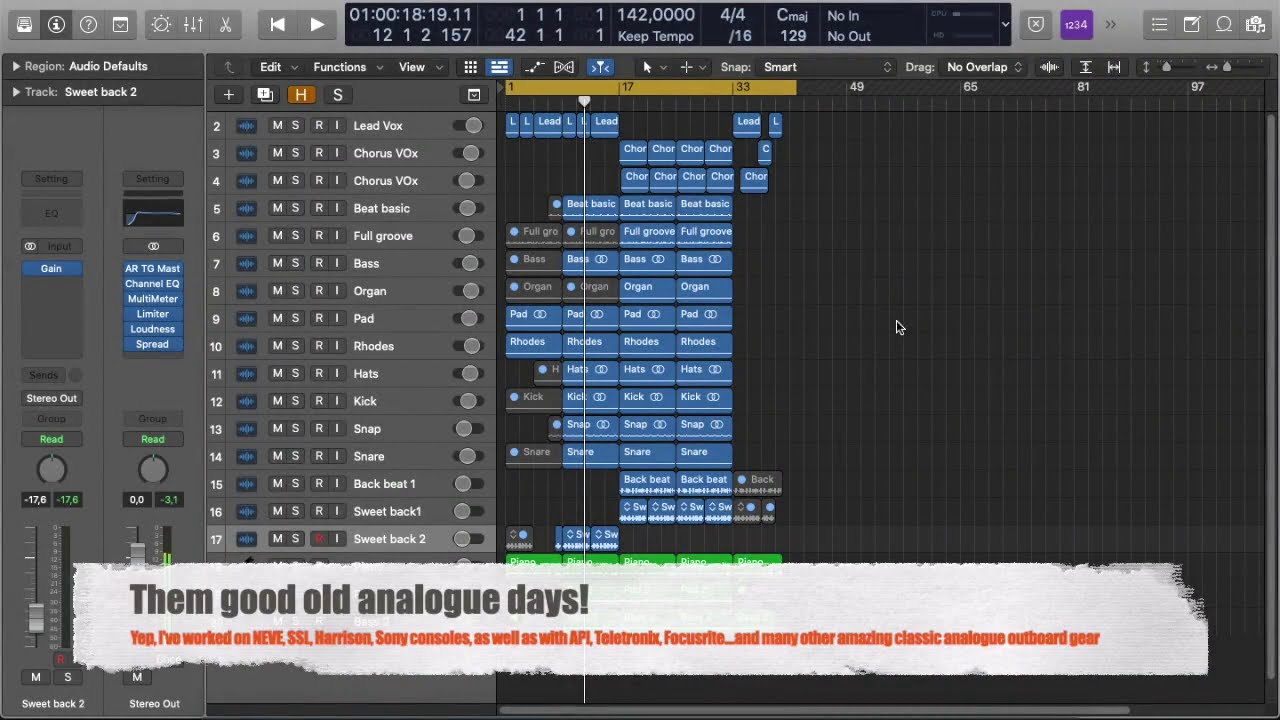
Task: Open the Media Browser icon
Action: click(x=1256, y=25)
